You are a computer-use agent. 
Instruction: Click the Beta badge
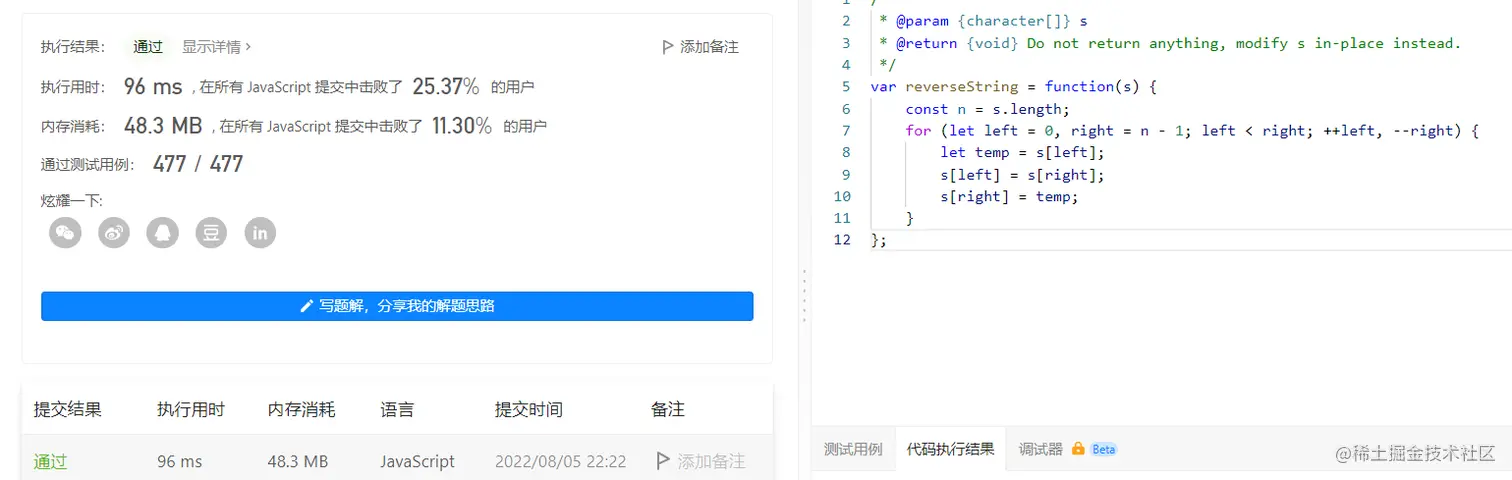[1103, 449]
